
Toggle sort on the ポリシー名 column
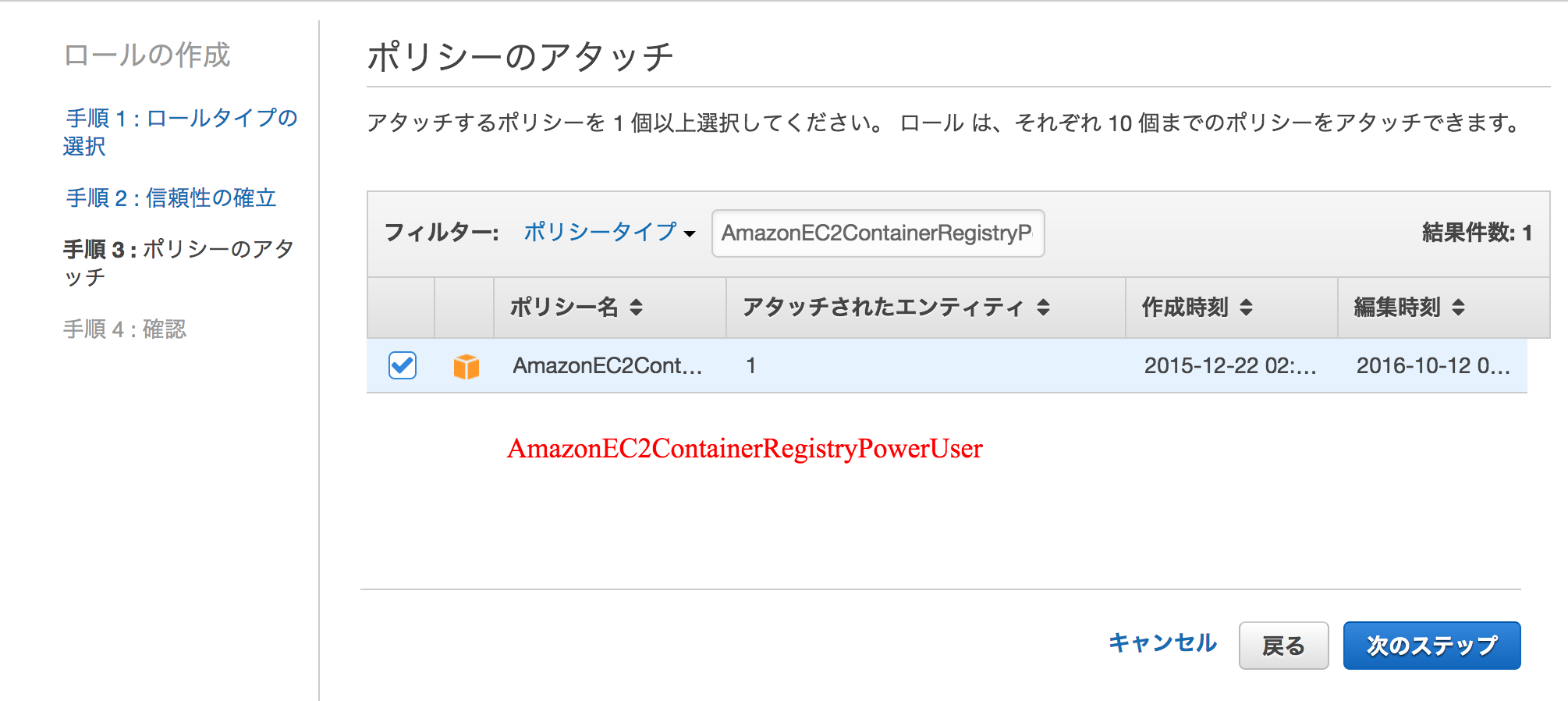[x=580, y=307]
